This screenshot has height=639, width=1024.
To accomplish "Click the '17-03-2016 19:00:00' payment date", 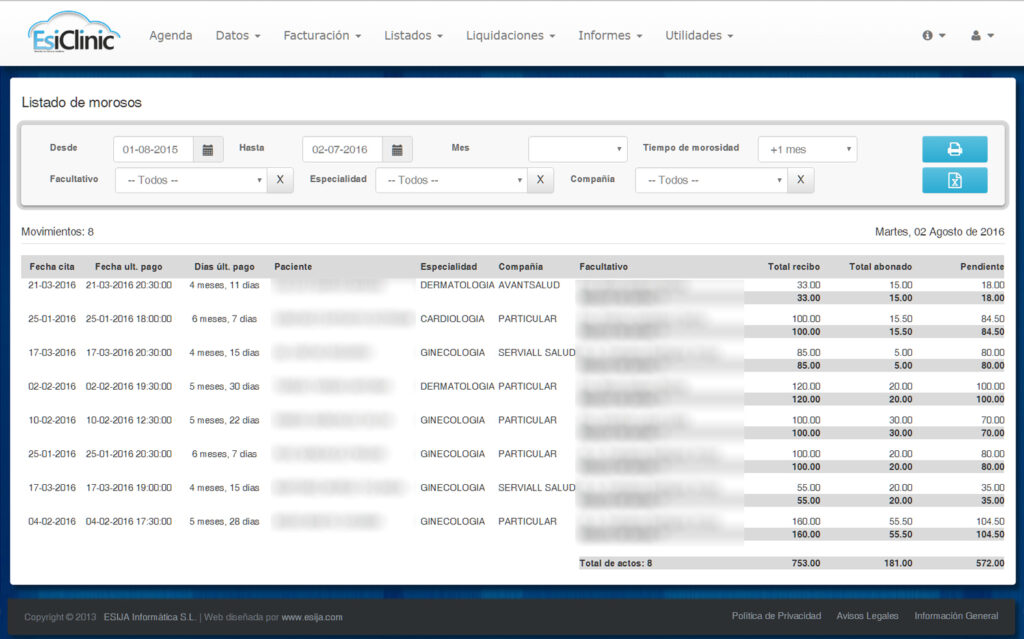I will pyautogui.click(x=129, y=487).
